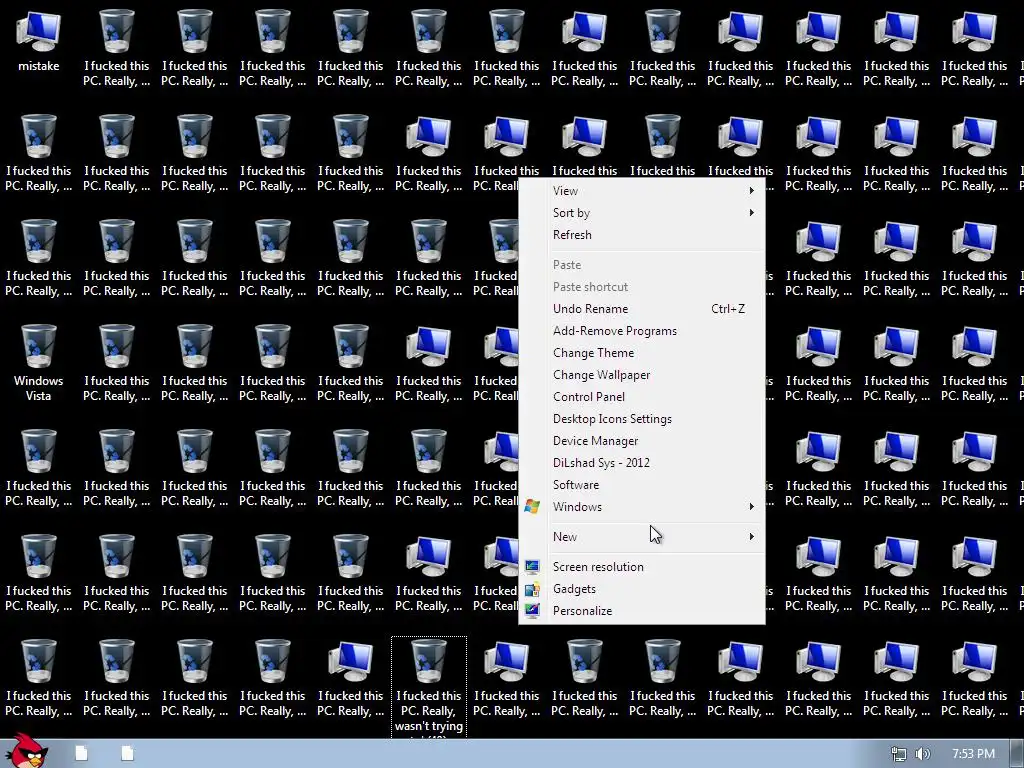Open the 7:53 PM clock
Viewport: 1024px width, 768px height.
coord(973,754)
